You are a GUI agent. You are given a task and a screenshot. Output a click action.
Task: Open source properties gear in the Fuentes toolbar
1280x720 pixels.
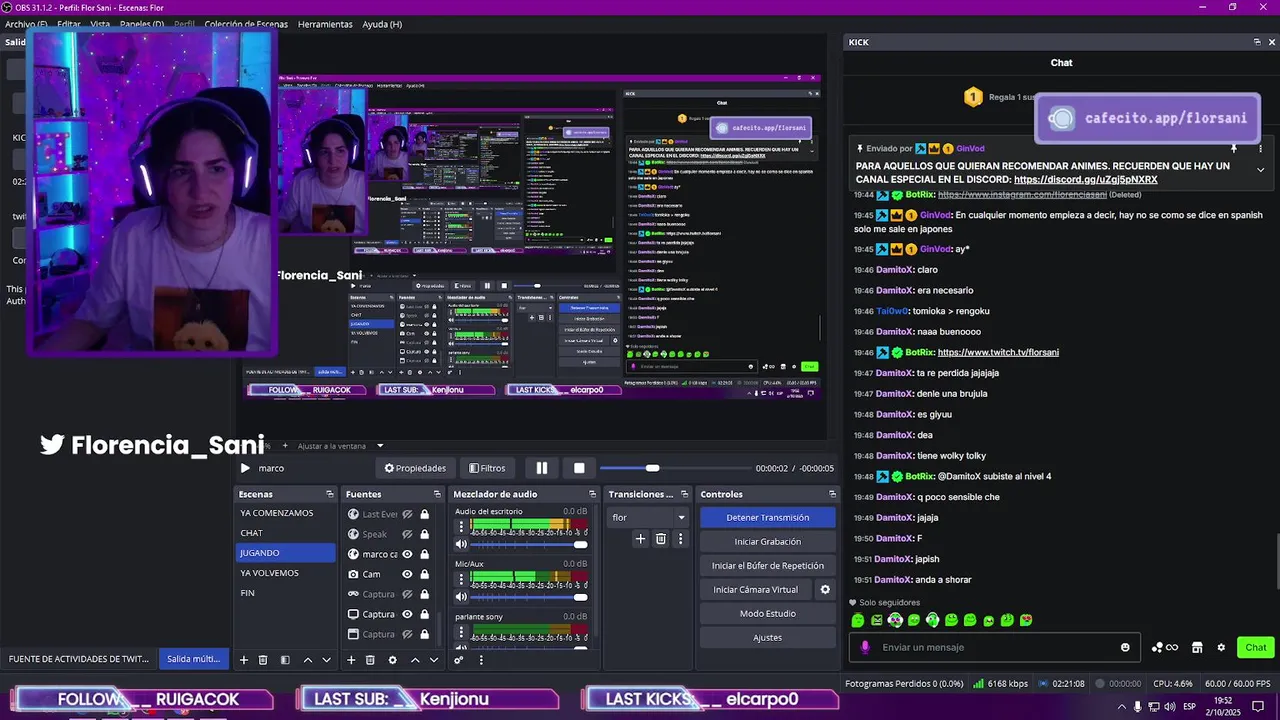tap(392, 660)
